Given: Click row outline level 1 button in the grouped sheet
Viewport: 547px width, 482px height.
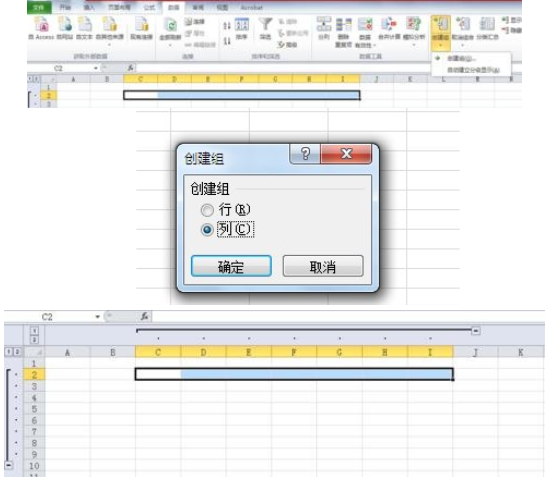Looking at the screenshot, I should point(8,352).
